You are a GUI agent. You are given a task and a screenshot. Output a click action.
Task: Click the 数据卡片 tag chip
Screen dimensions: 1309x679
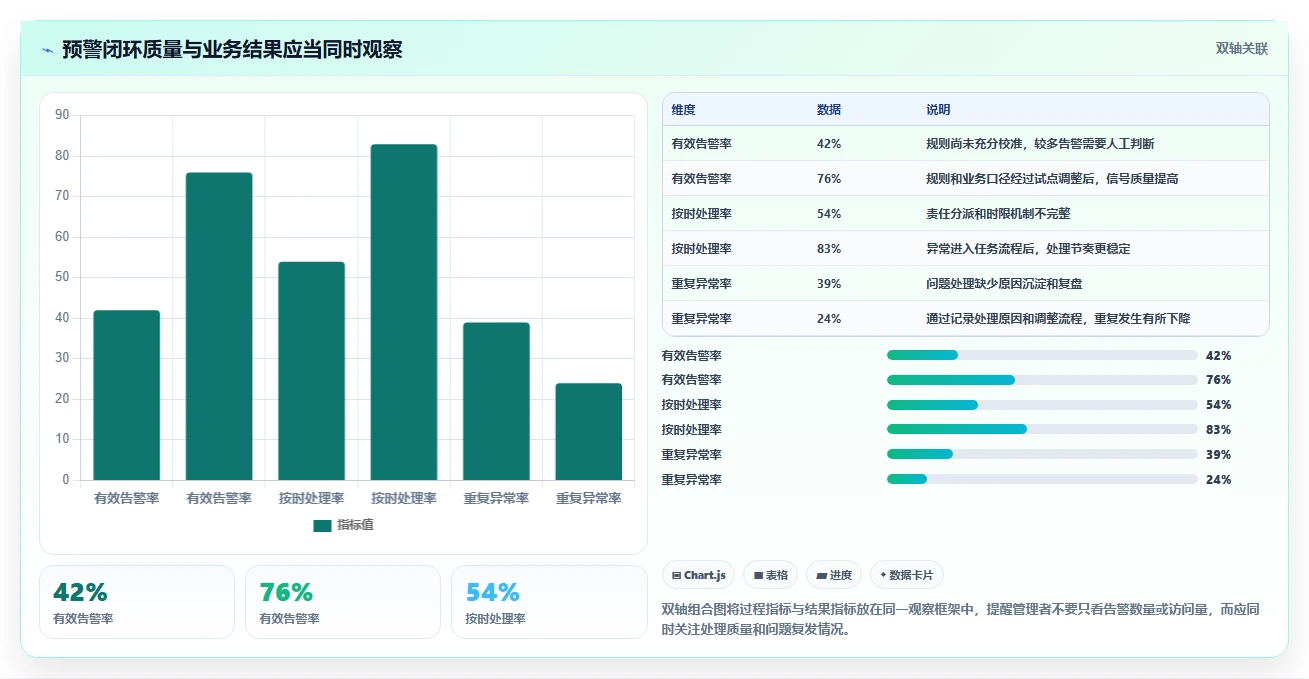[x=906, y=575]
